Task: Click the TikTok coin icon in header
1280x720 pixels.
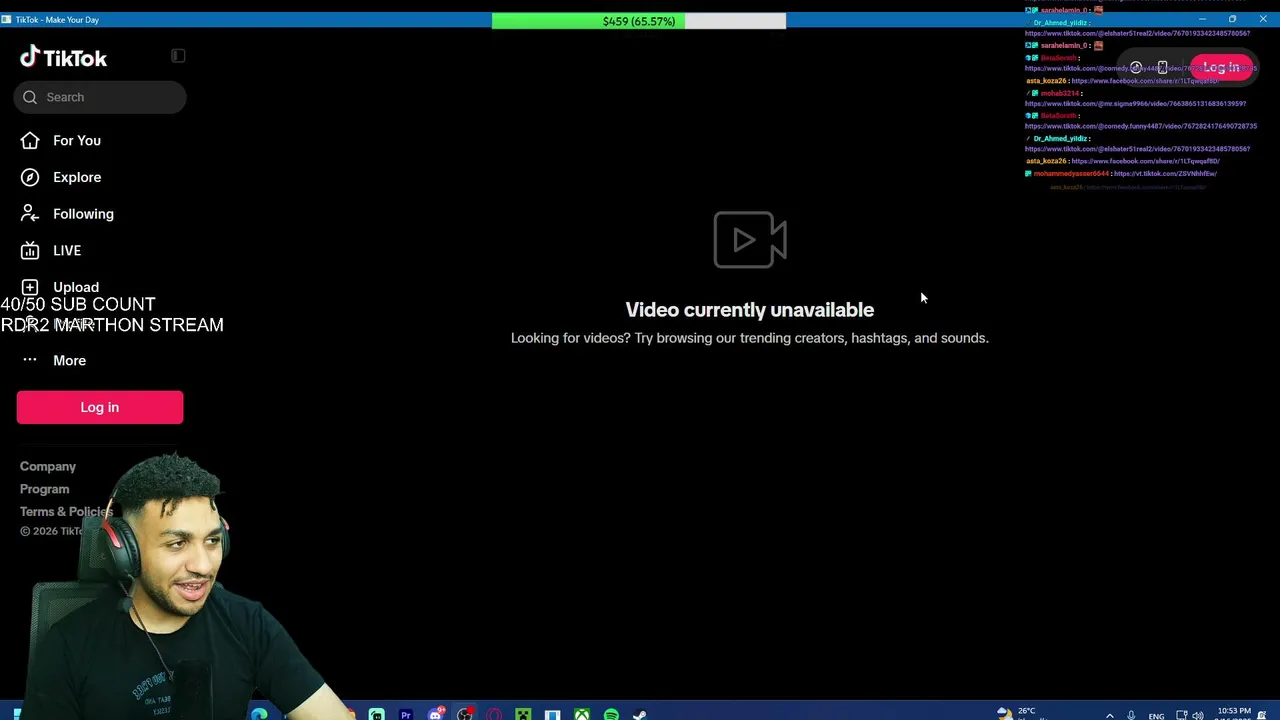Action: [1136, 68]
